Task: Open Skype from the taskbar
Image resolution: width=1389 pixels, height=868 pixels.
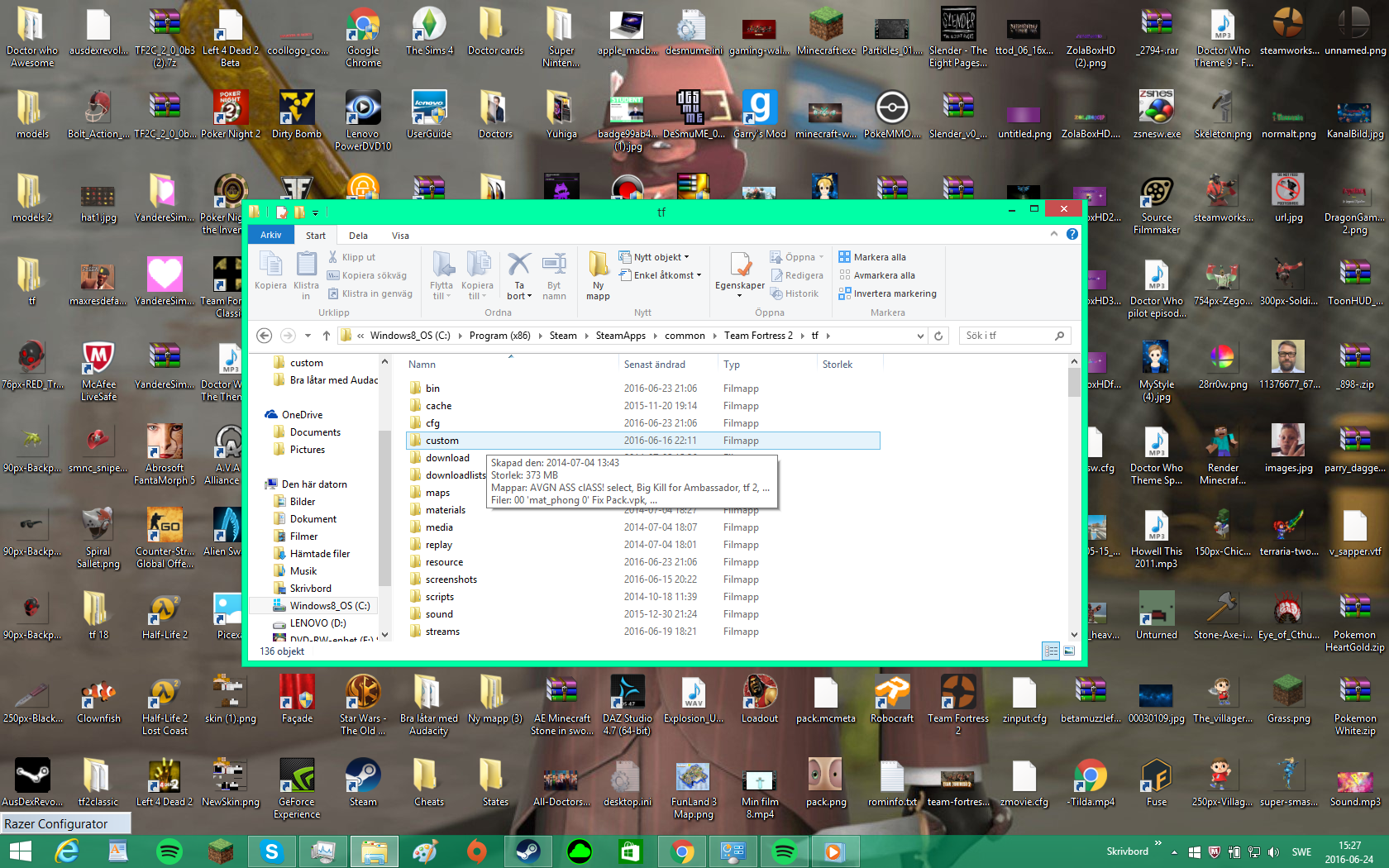Action: [271, 851]
